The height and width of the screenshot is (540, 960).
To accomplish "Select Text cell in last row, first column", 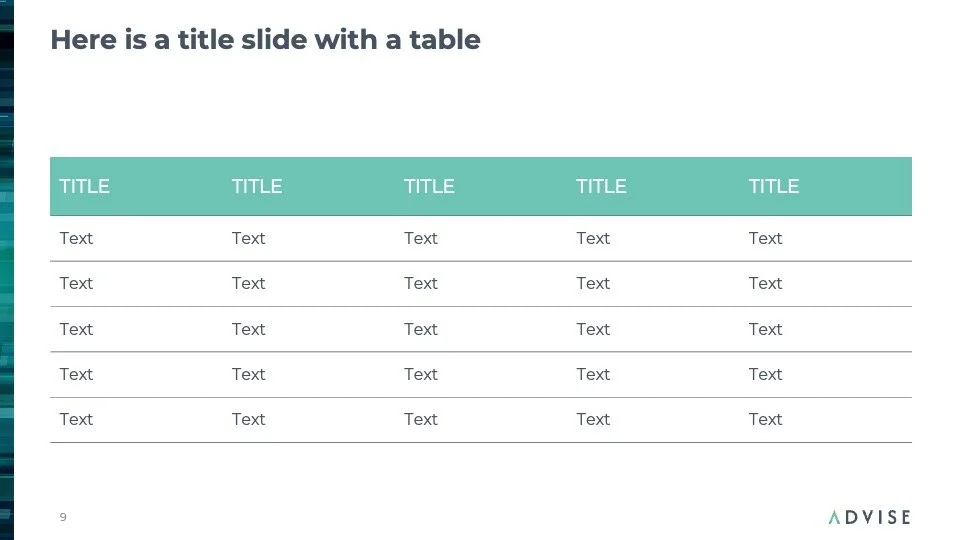I will [x=76, y=419].
